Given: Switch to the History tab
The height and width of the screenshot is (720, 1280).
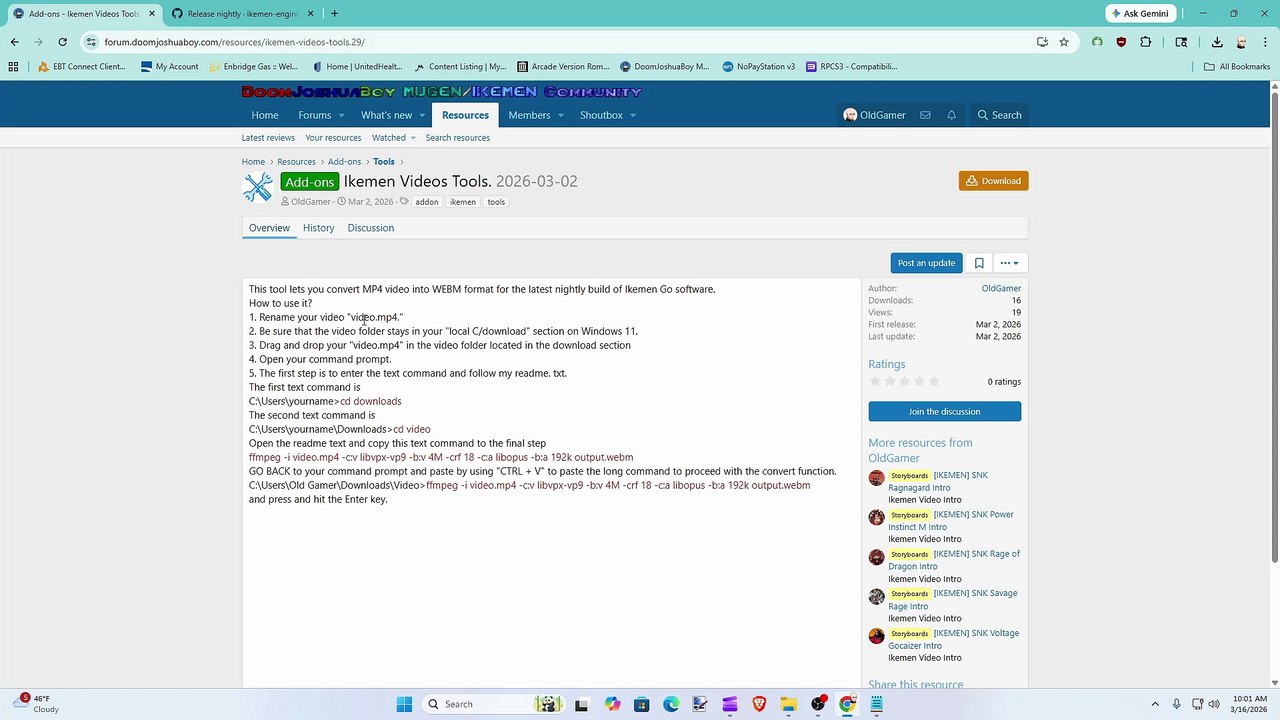Looking at the screenshot, I should click(x=318, y=228).
